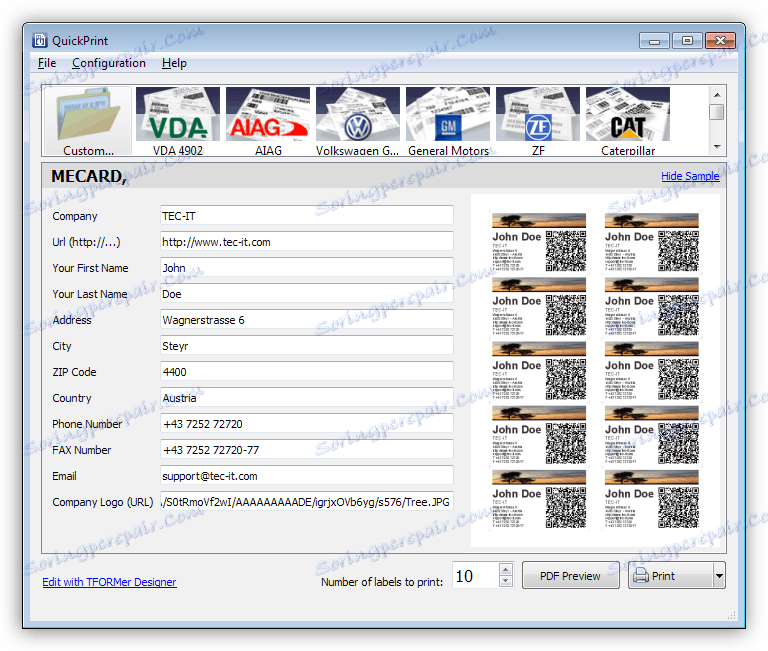
Task: Click the Phone Number input field
Action: (x=307, y=423)
